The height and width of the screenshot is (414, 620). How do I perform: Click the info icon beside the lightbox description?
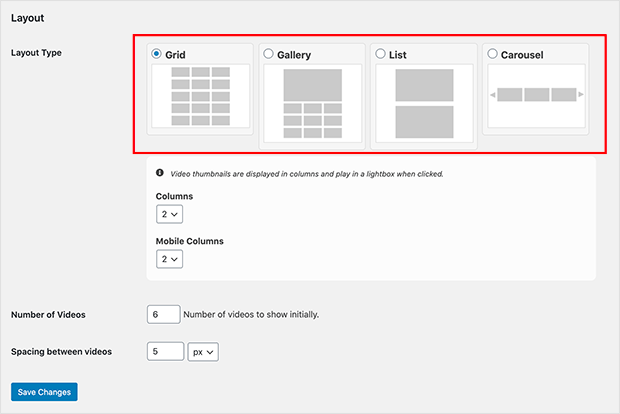[x=160, y=173]
